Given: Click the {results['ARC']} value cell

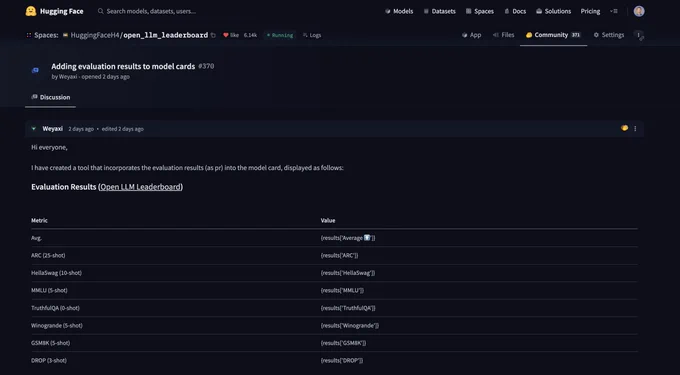Looking at the screenshot, I should [x=340, y=255].
